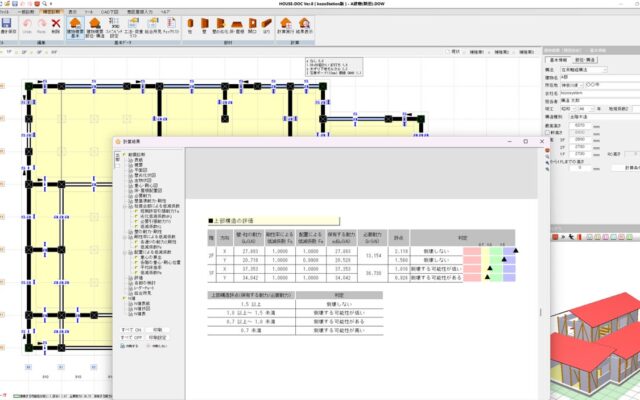
Task: Click the blue save icon in the title bar toolbar
Action: (15, 4)
